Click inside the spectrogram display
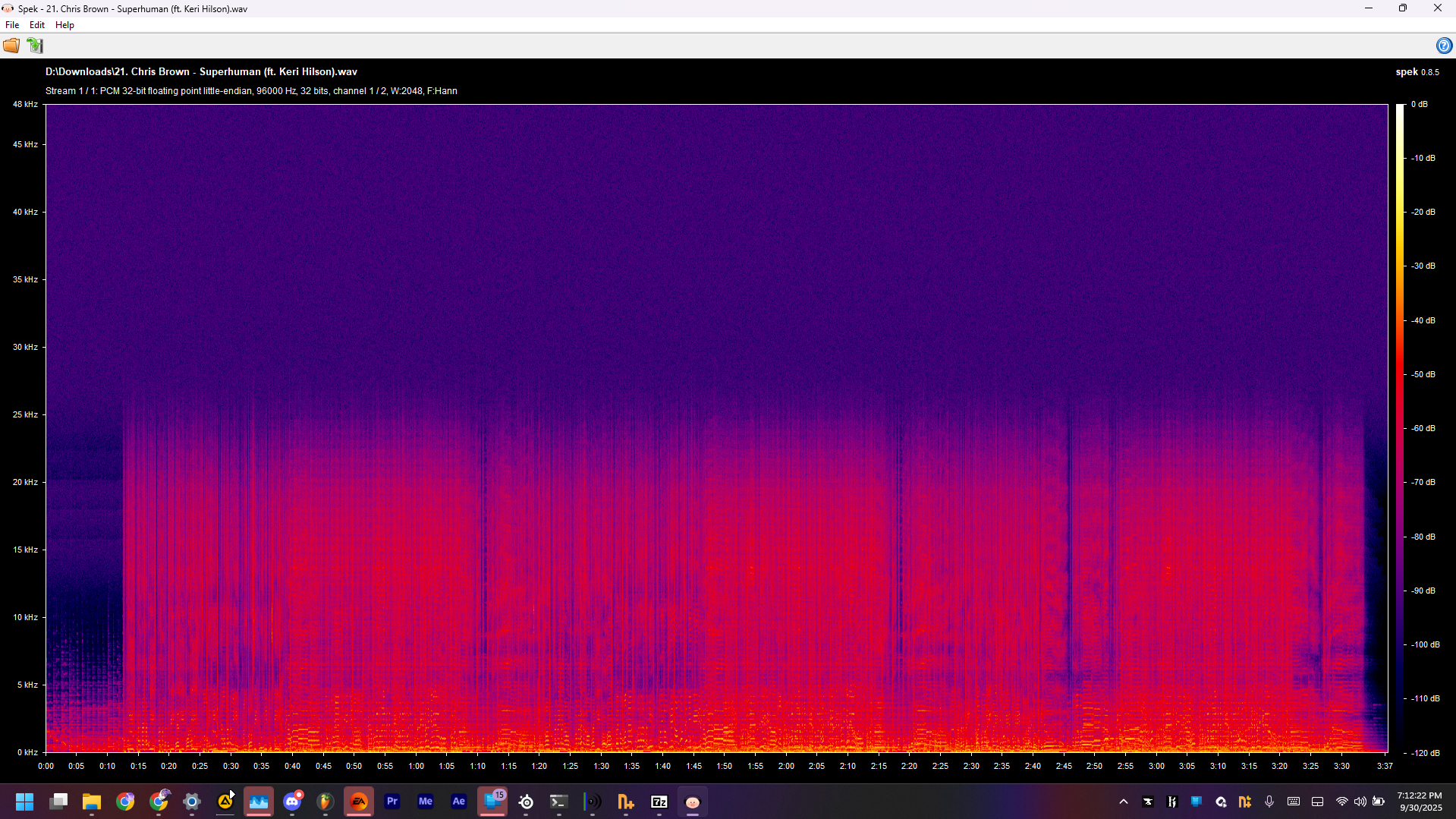This screenshot has height=819, width=1456. point(717,428)
